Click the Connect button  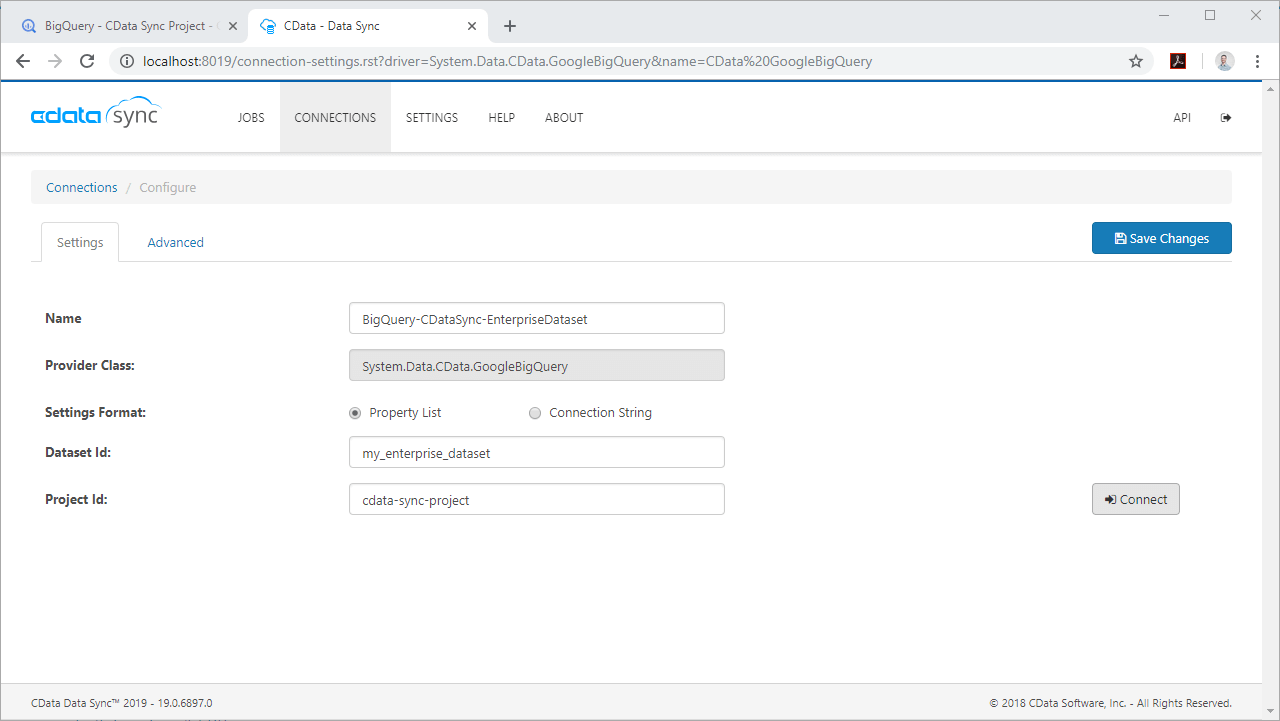click(x=1135, y=498)
